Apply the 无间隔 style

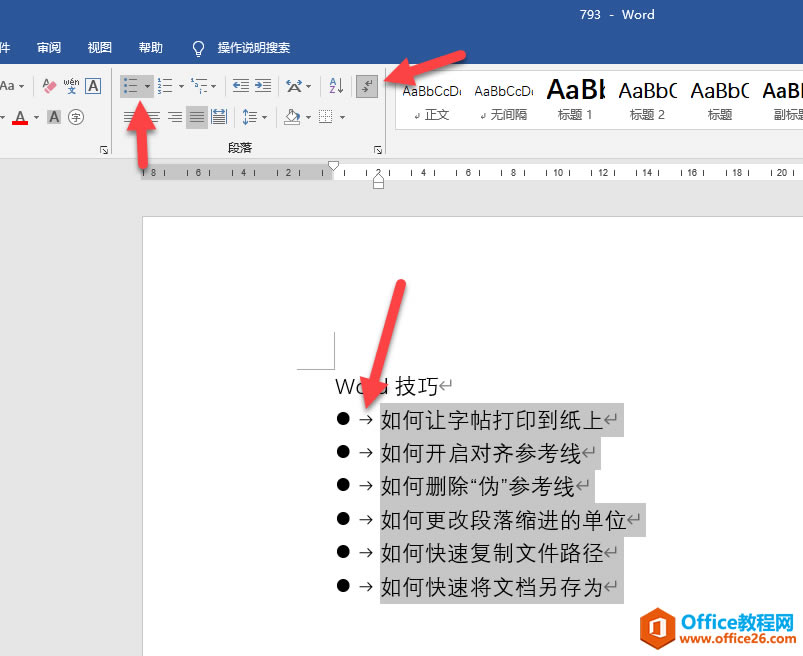pos(504,101)
